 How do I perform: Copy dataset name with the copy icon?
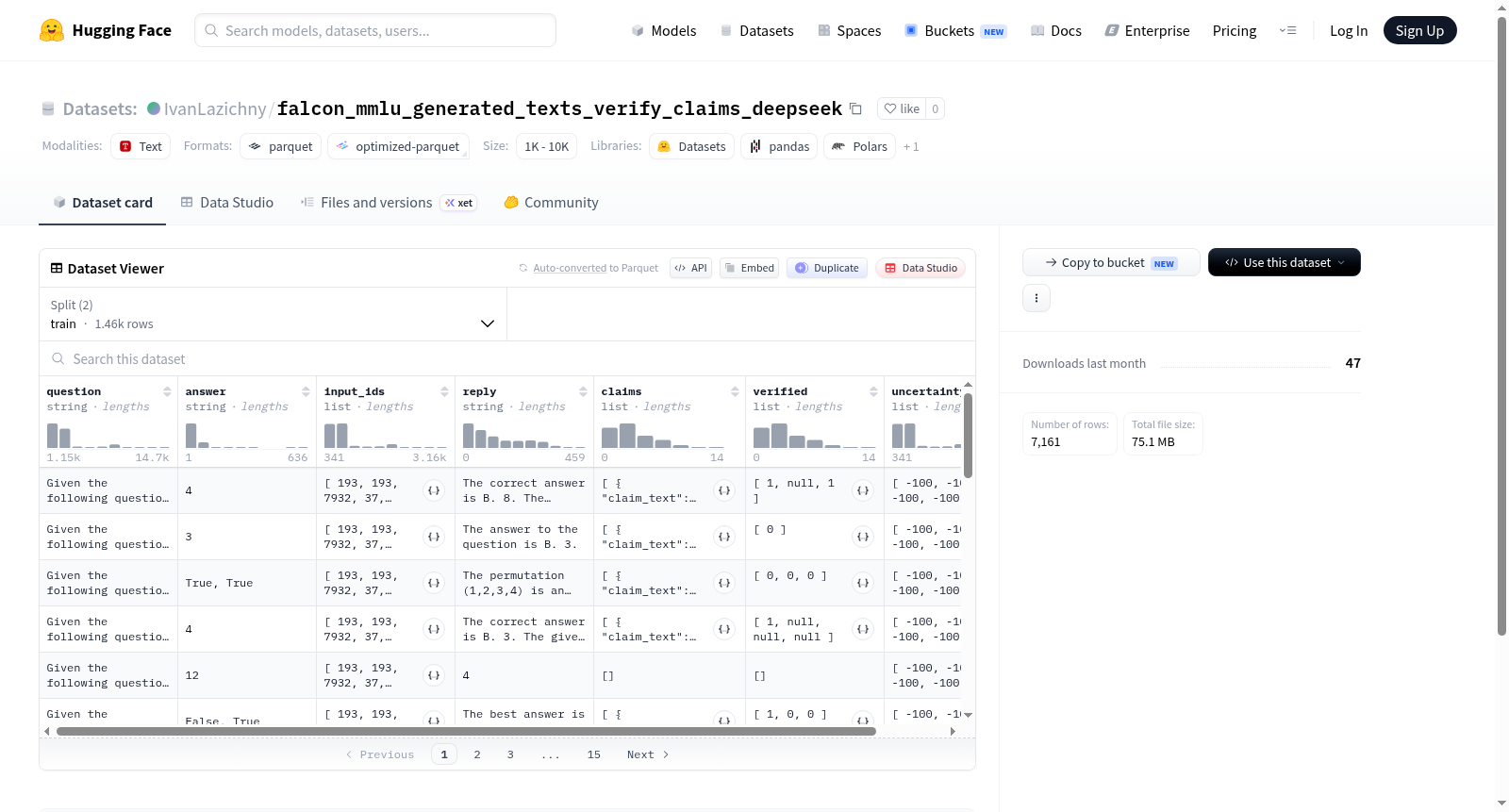point(855,108)
